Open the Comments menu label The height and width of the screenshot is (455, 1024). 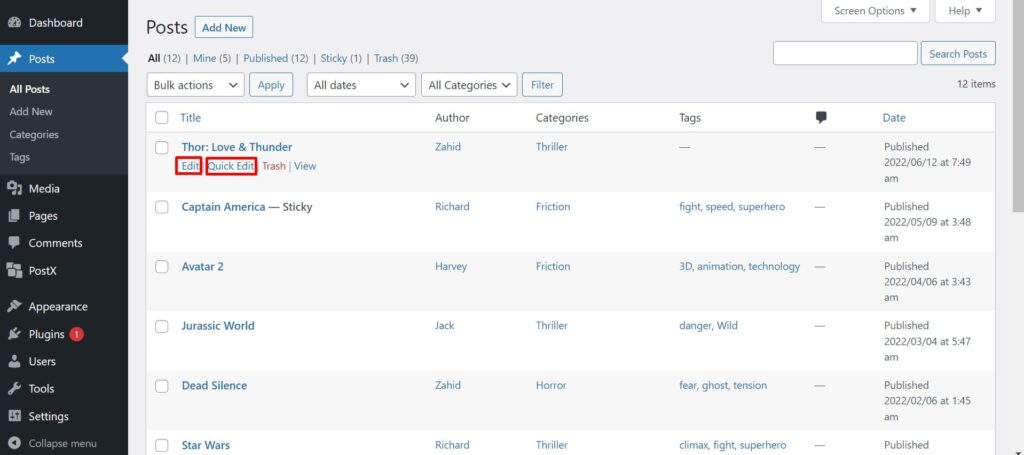(56, 243)
